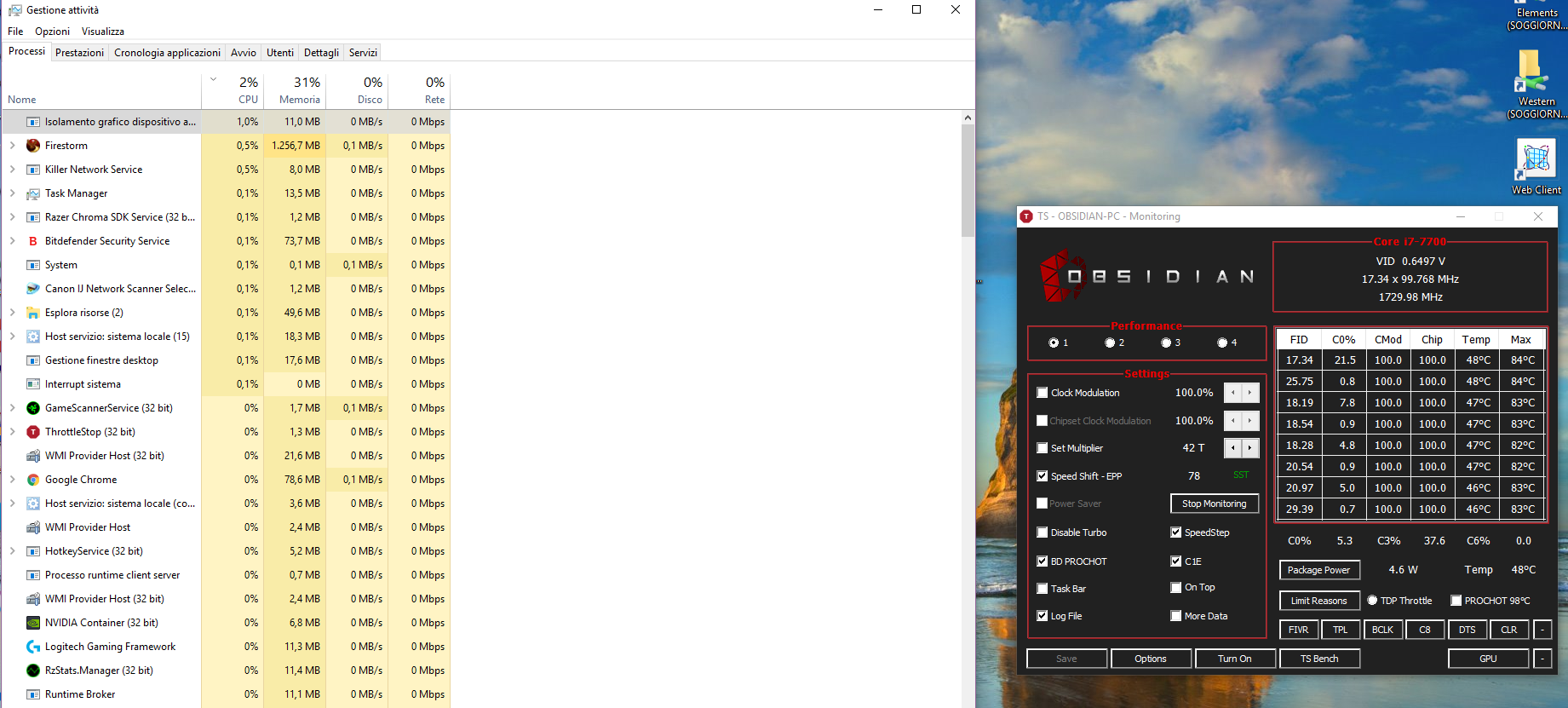The height and width of the screenshot is (708, 1568).
Task: Click the process list vertical scrollbar thumb
Action: pos(968,181)
